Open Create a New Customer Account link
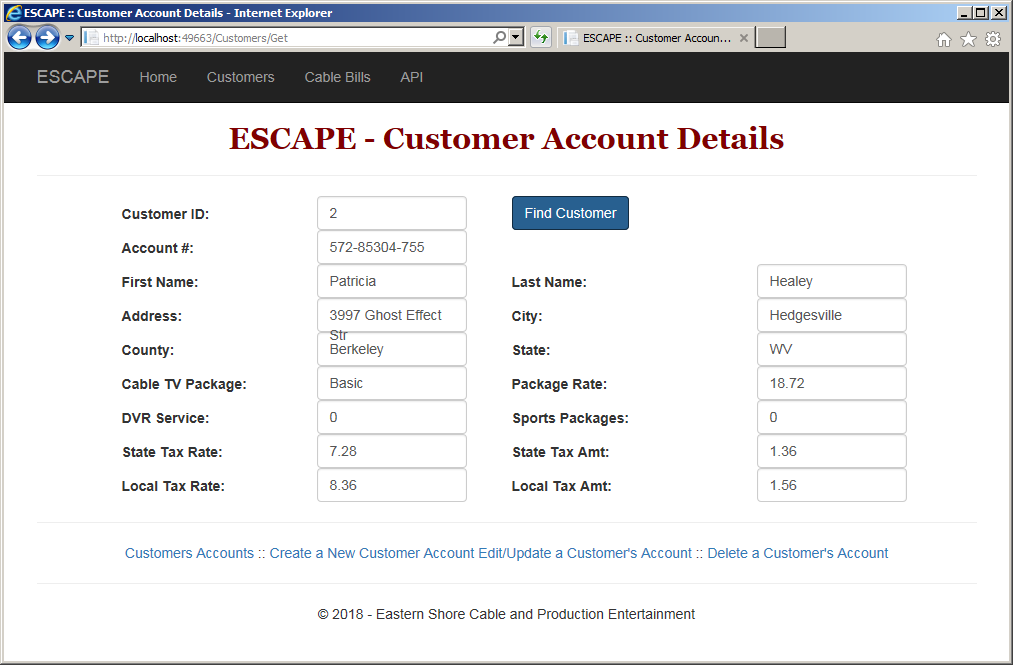Screen dimensions: 1013x665 pos(372,553)
